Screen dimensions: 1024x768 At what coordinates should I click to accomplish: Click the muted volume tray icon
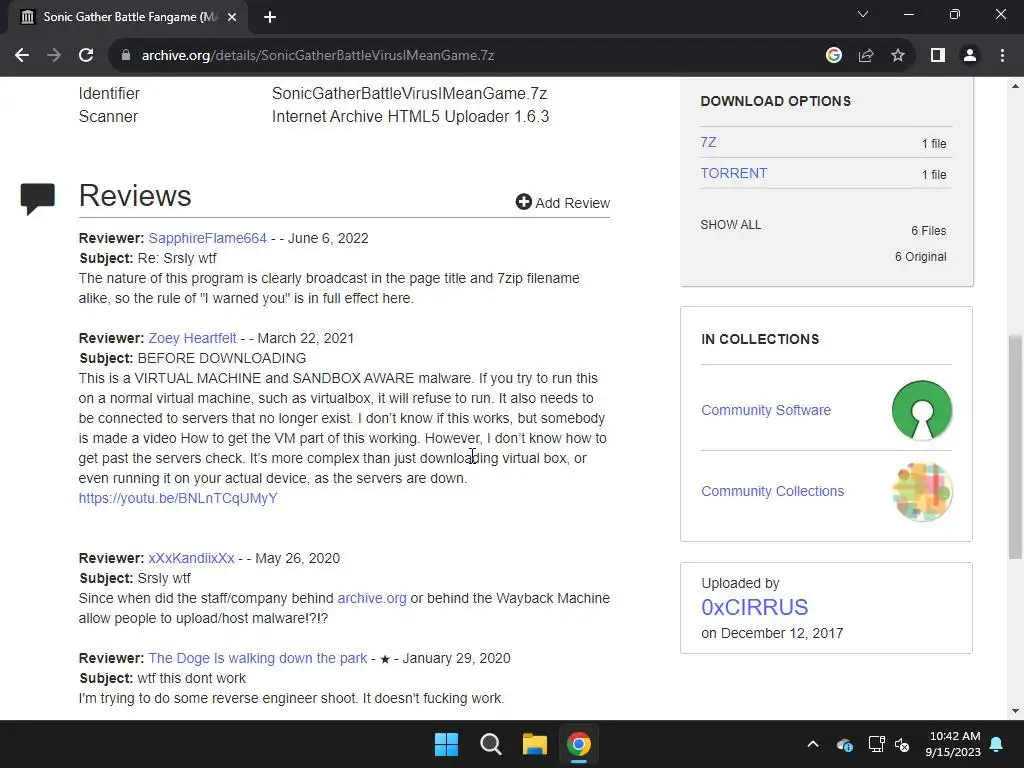(x=902, y=744)
